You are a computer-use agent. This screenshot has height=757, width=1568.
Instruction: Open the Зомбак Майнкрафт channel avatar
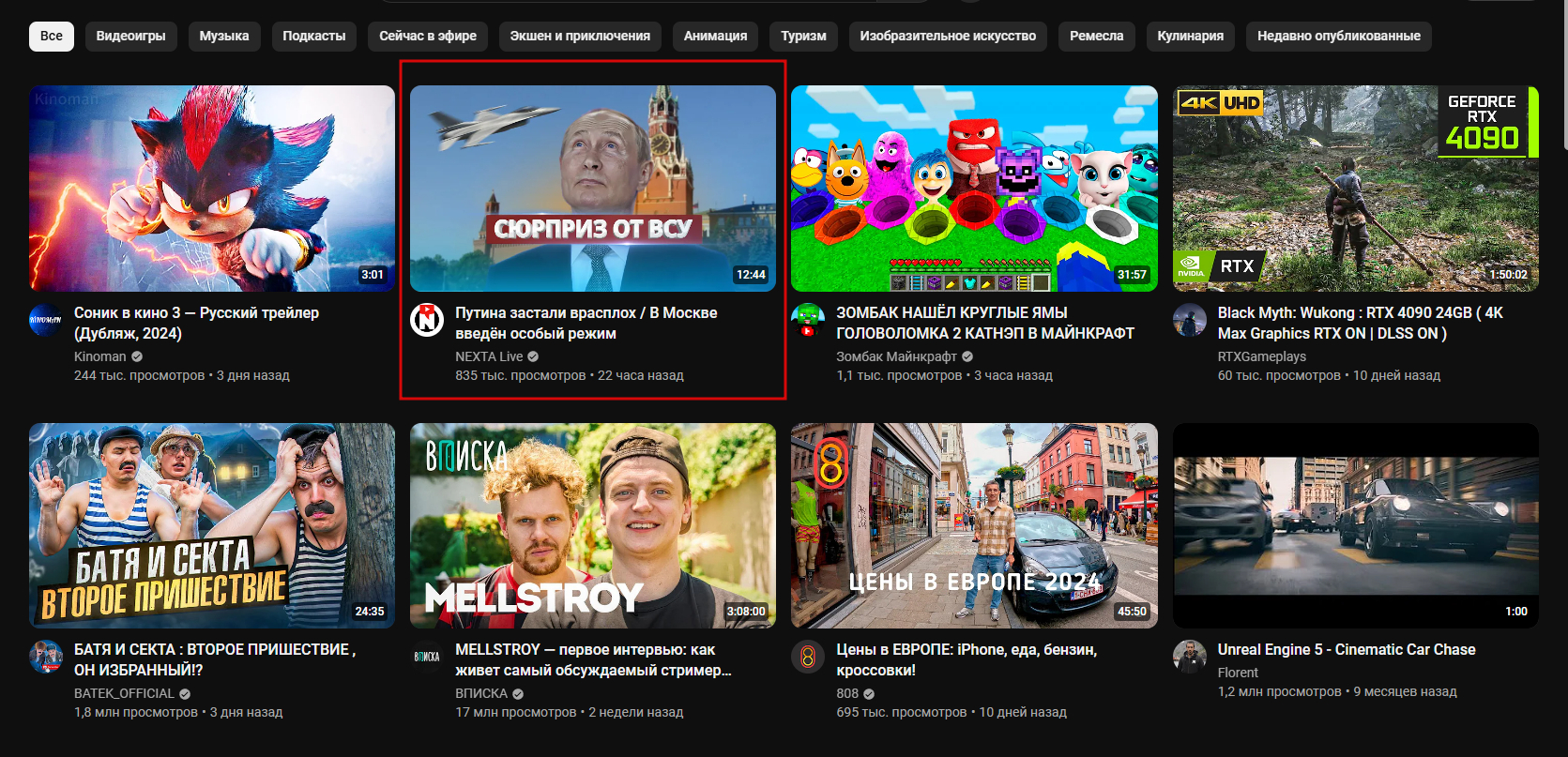[808, 320]
